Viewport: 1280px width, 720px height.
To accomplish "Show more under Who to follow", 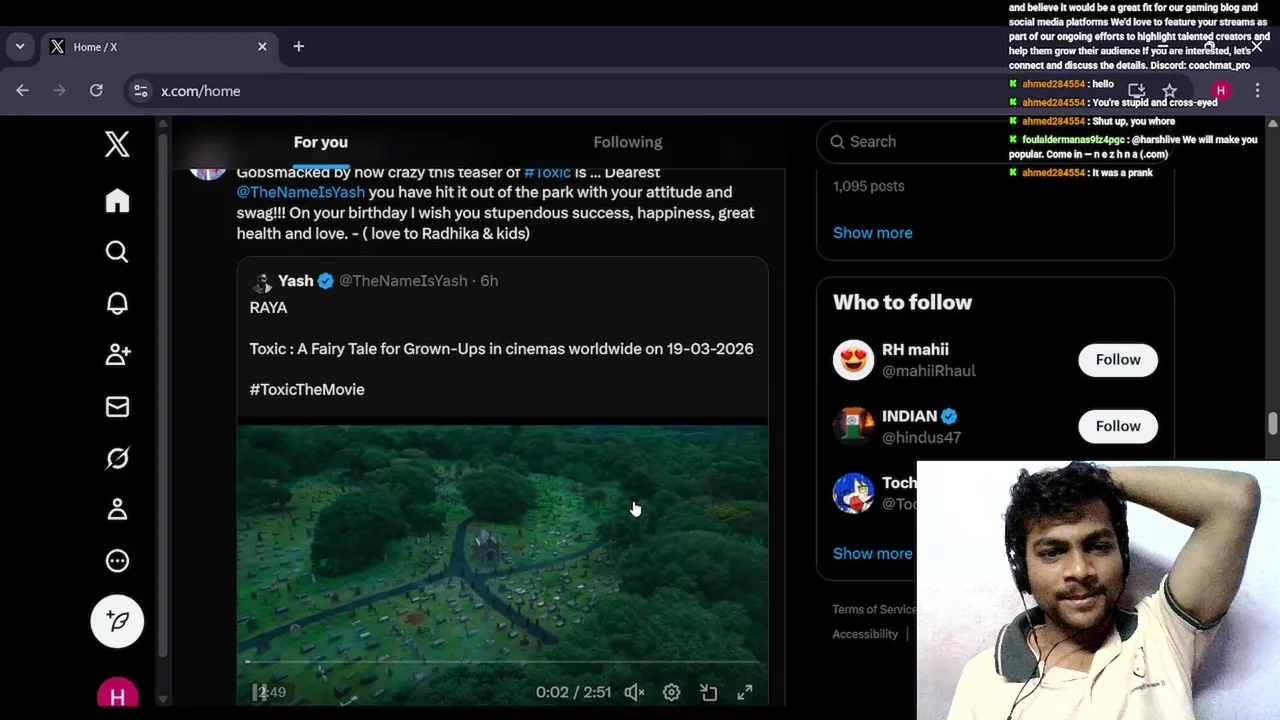I will pyautogui.click(x=872, y=553).
